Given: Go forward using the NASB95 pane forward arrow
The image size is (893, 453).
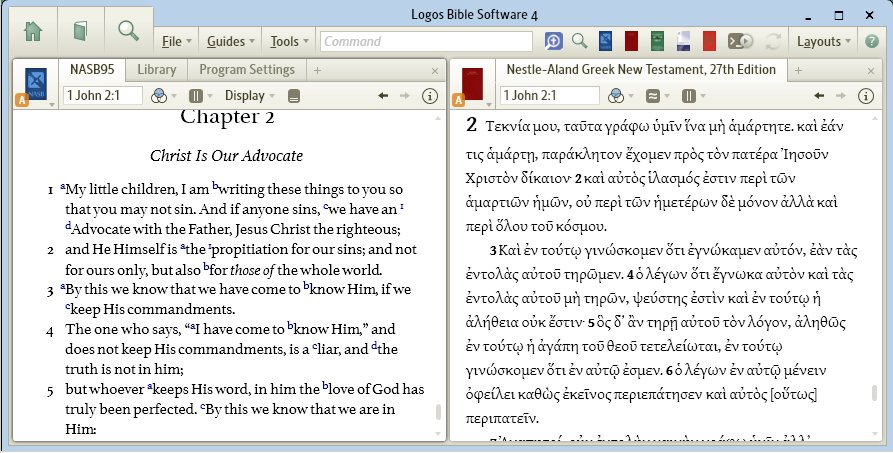Looking at the screenshot, I should pos(405,96).
